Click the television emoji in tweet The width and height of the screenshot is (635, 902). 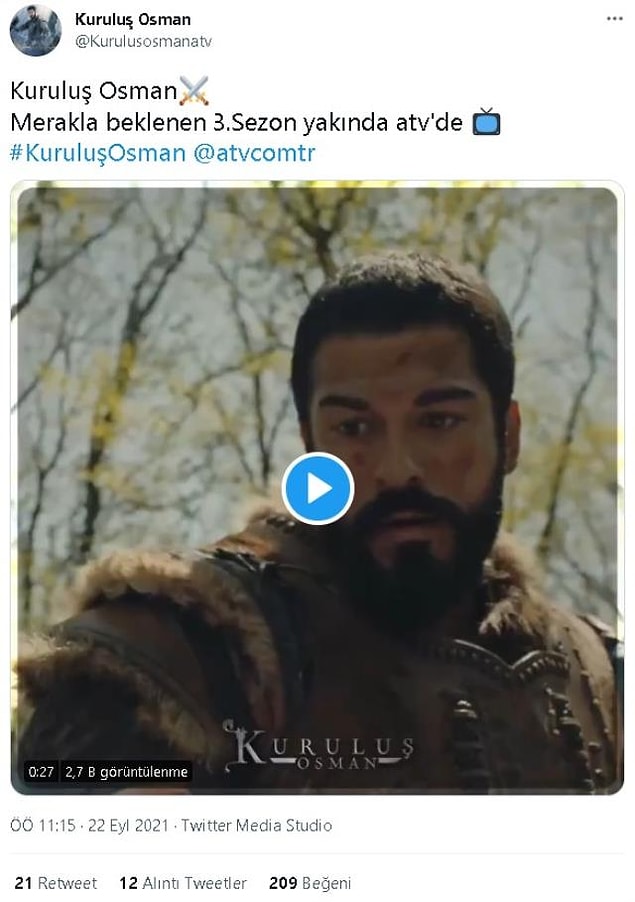point(486,121)
